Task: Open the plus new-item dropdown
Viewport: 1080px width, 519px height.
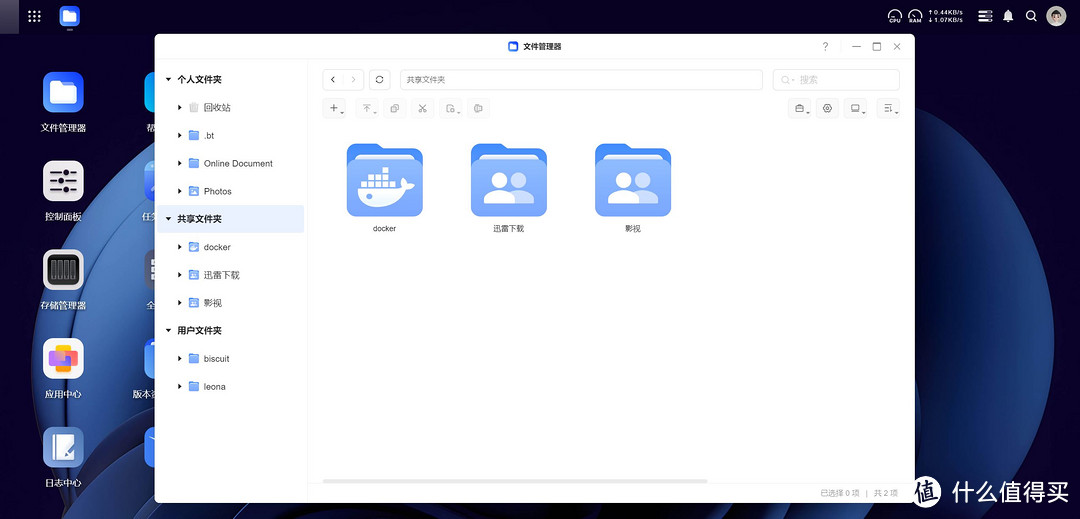Action: (x=335, y=109)
